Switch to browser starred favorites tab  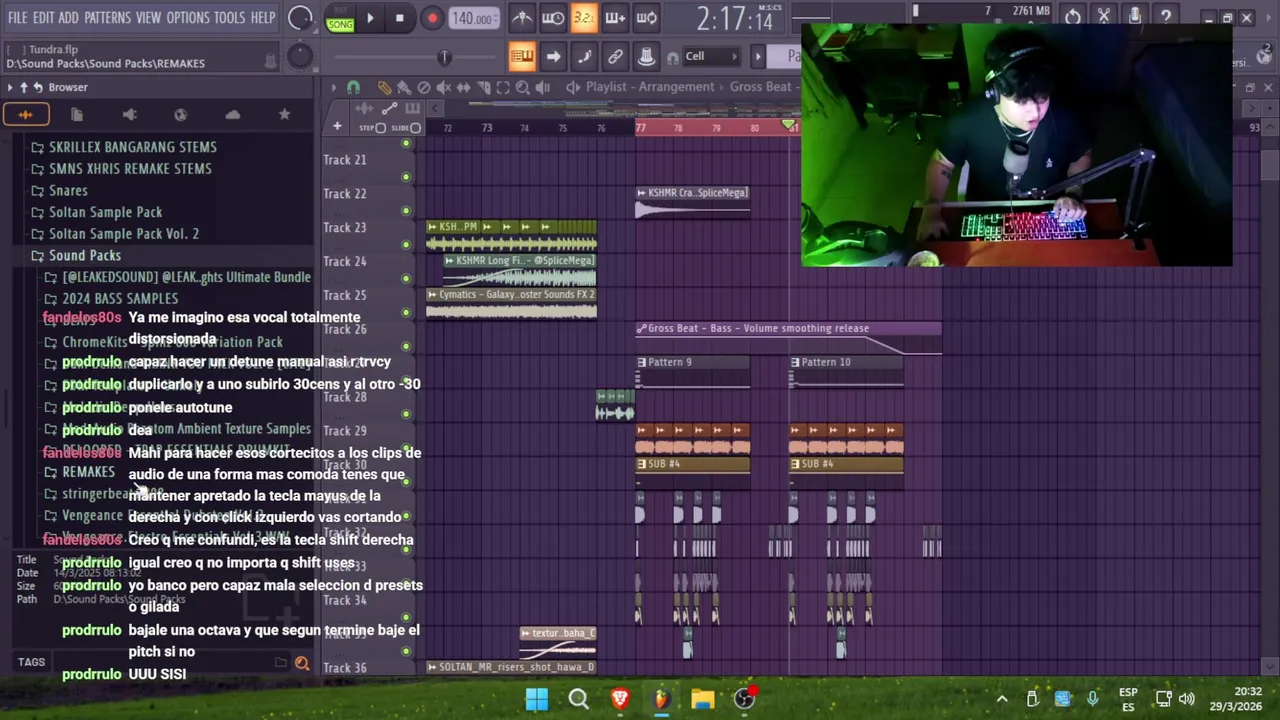tap(284, 115)
